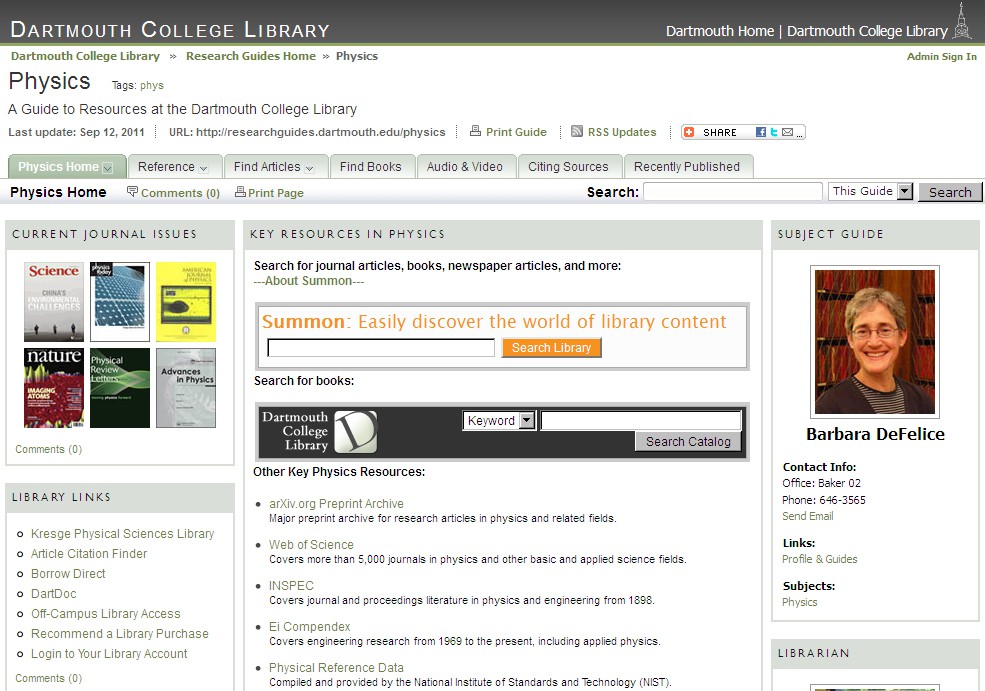The height and width of the screenshot is (691, 986).
Task: Open the Nature journal cover
Action: tap(53, 388)
